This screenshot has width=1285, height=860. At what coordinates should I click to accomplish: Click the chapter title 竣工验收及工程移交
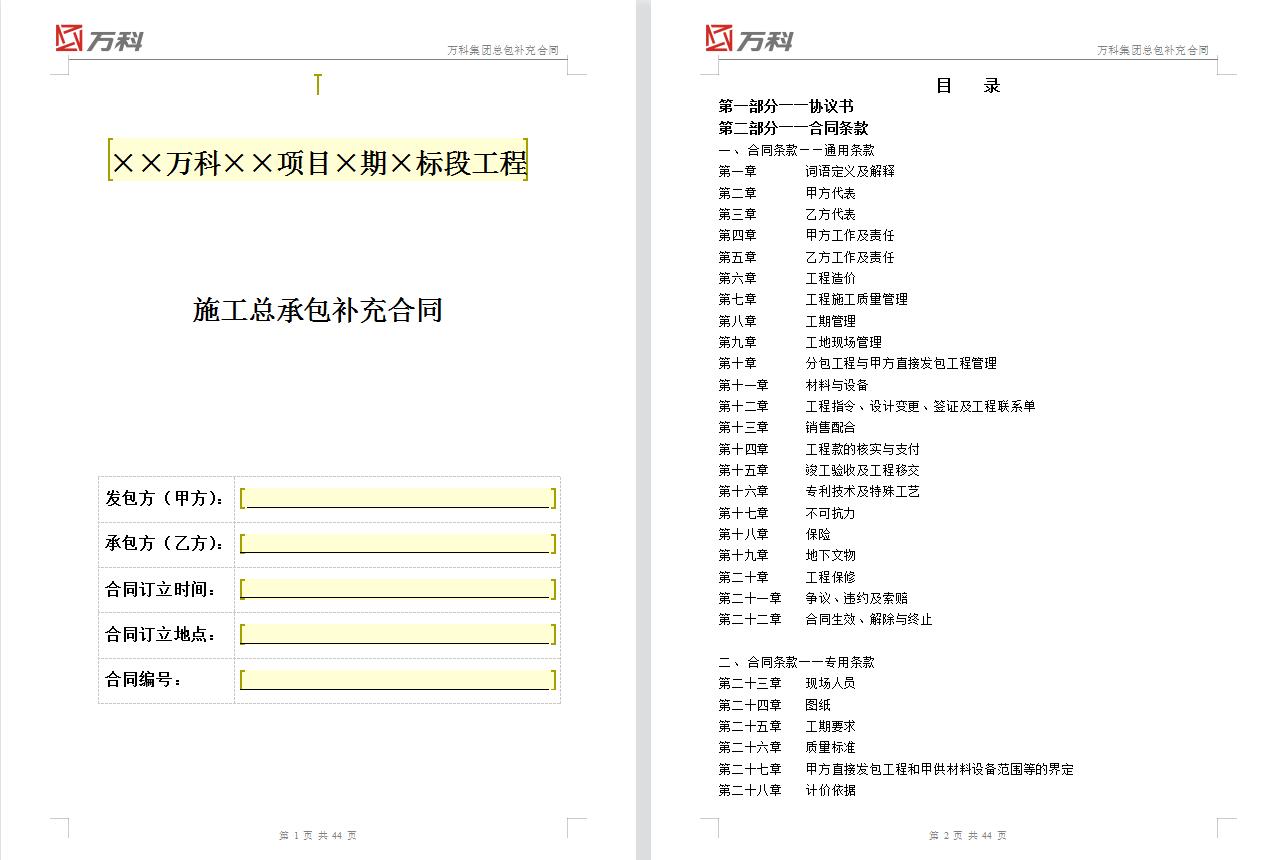(862, 470)
